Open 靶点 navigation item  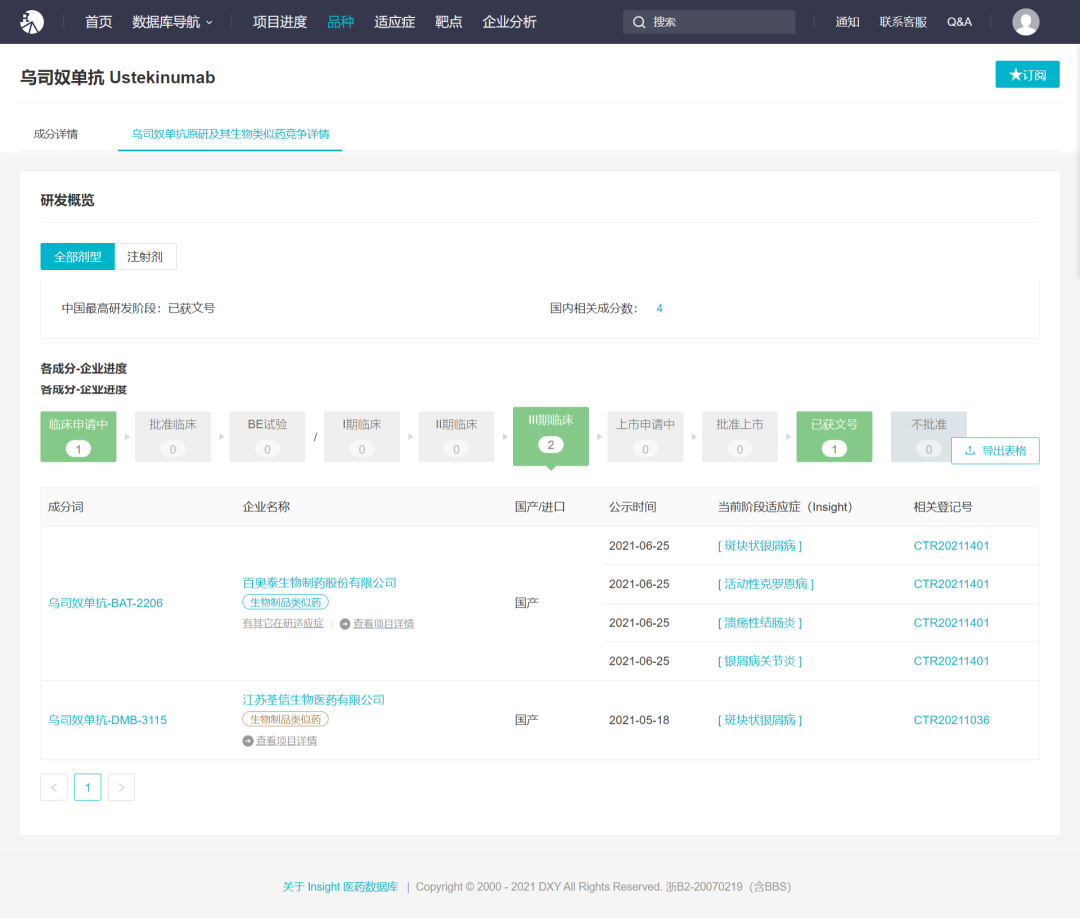(x=448, y=22)
